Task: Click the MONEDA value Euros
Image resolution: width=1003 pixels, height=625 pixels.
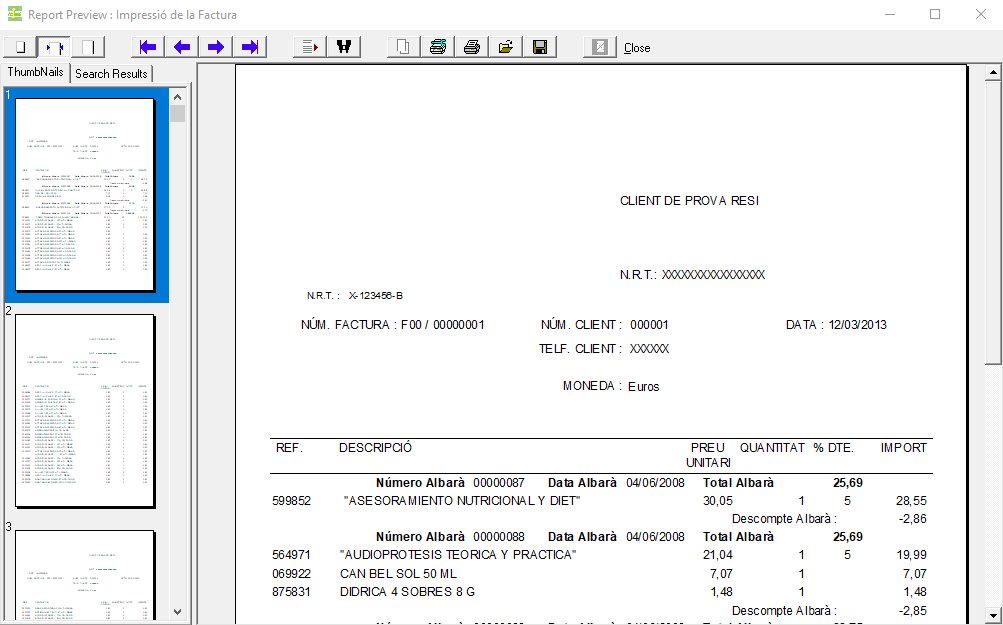Action: pyautogui.click(x=644, y=386)
